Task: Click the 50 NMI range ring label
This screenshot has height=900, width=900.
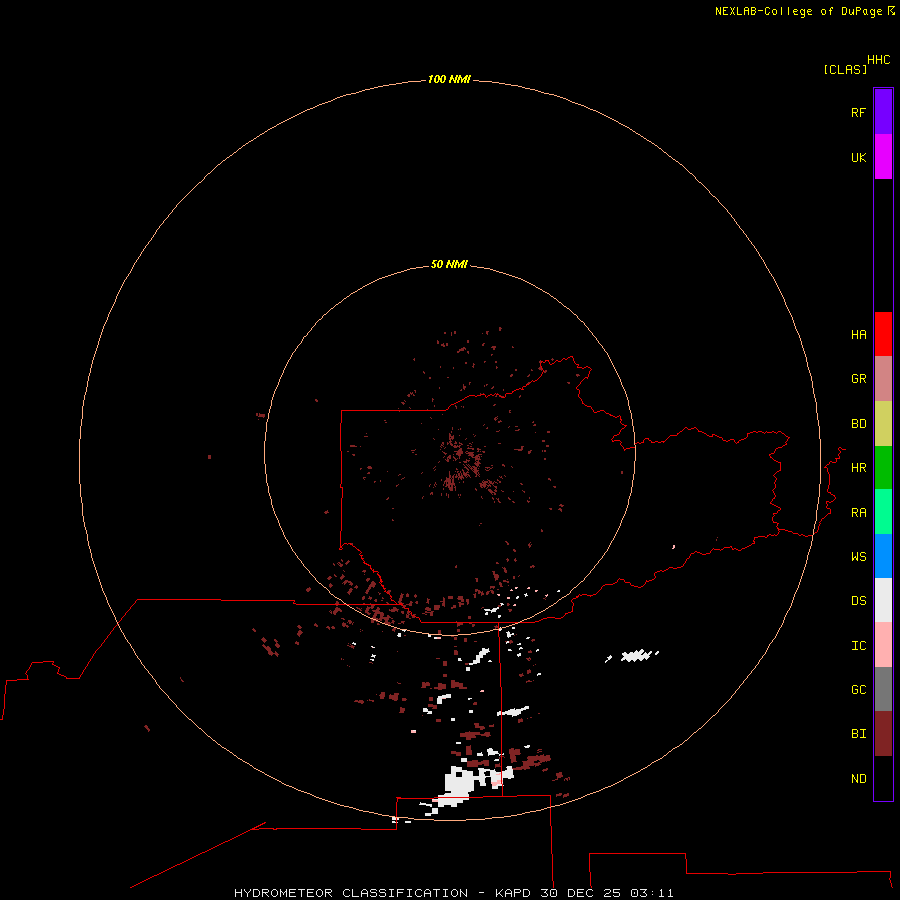Action: [x=449, y=264]
